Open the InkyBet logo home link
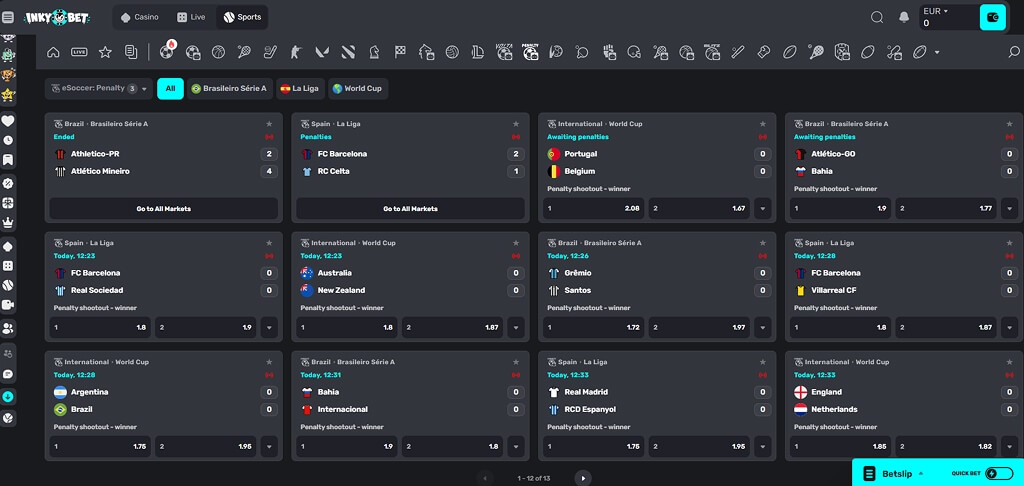Viewport: 1024px width, 486px height. click(57, 17)
